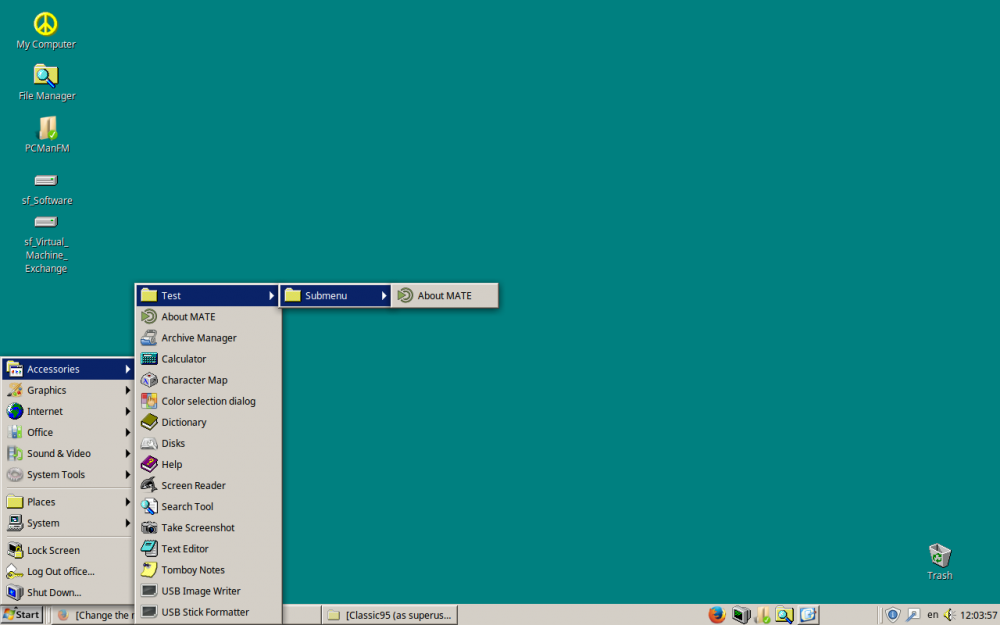The image size is (1000, 625).
Task: Expand the System submenu
Action: (x=68, y=522)
